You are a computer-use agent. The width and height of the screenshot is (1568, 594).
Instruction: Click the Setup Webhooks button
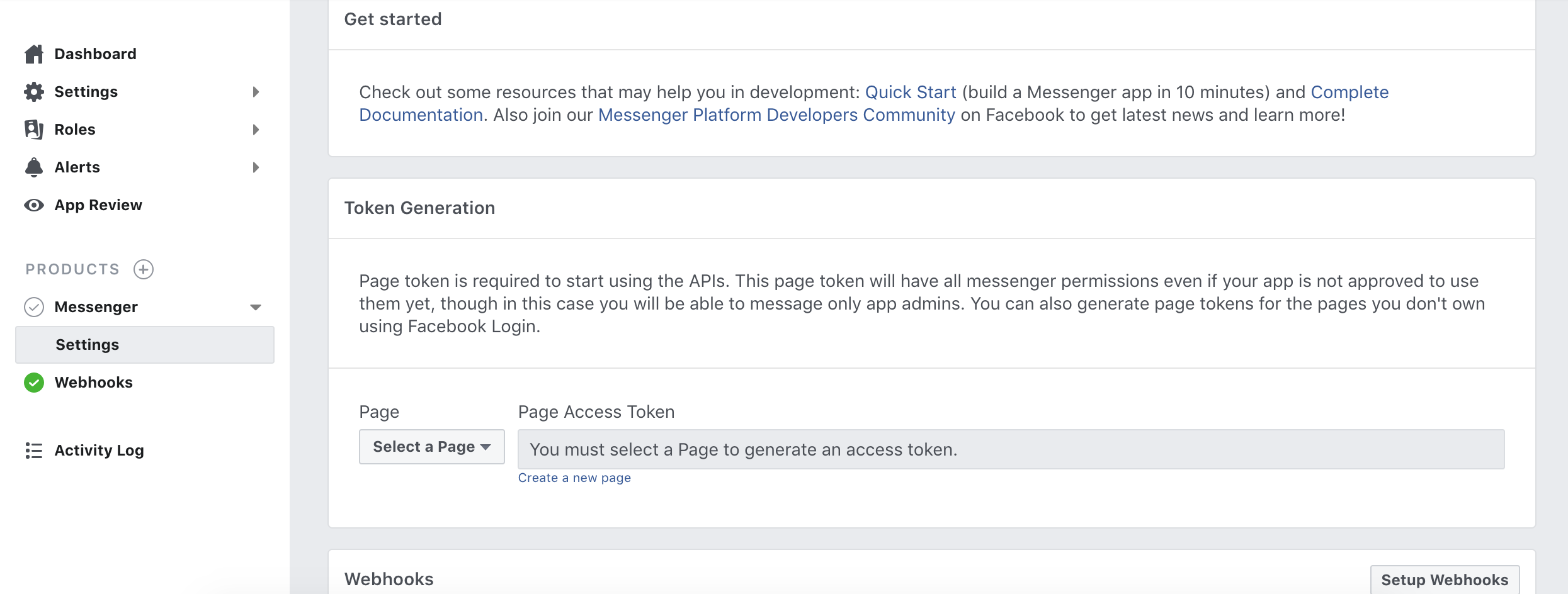click(1445, 580)
